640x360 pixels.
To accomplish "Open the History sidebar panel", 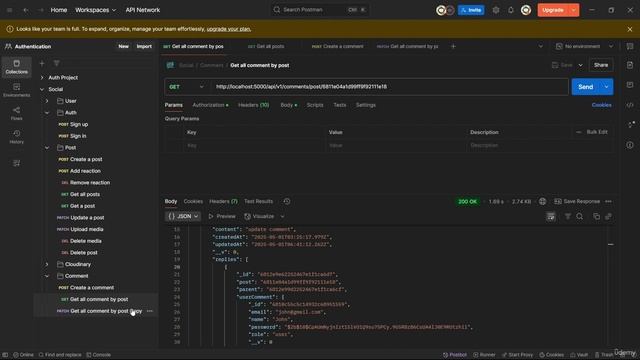I will point(16,137).
